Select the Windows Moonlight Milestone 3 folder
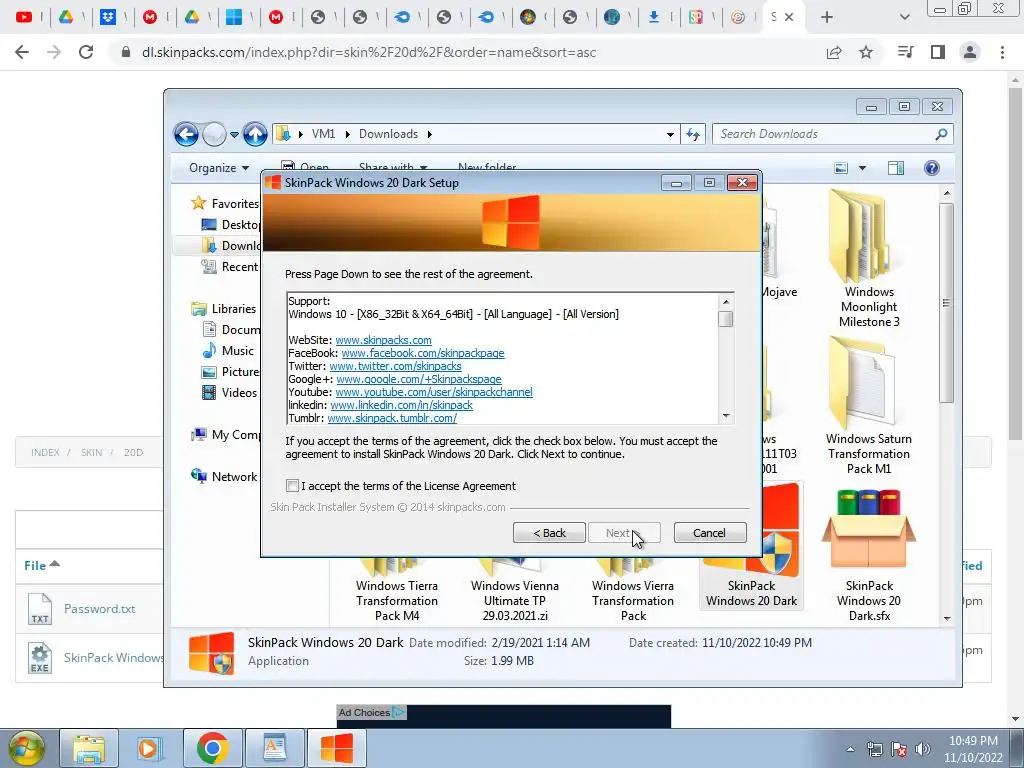Viewport: 1024px width, 768px height. pos(869,260)
